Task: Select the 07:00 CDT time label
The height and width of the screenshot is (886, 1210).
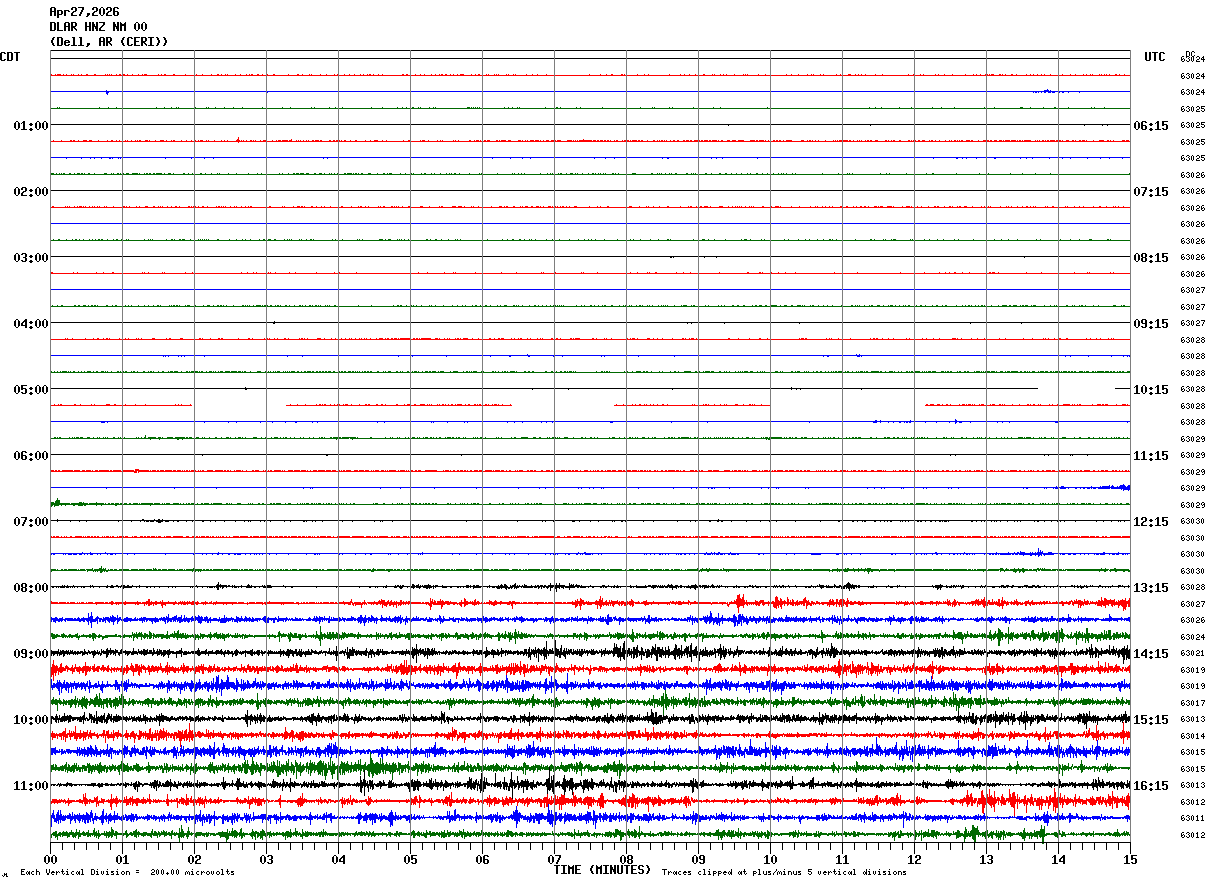Action: [x=31, y=522]
